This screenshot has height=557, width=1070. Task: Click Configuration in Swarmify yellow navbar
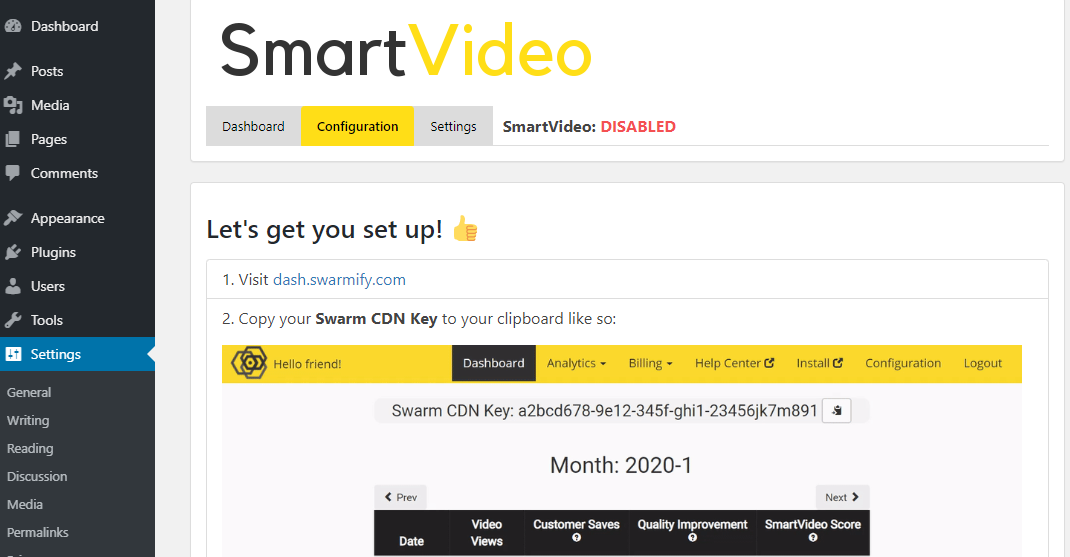903,363
